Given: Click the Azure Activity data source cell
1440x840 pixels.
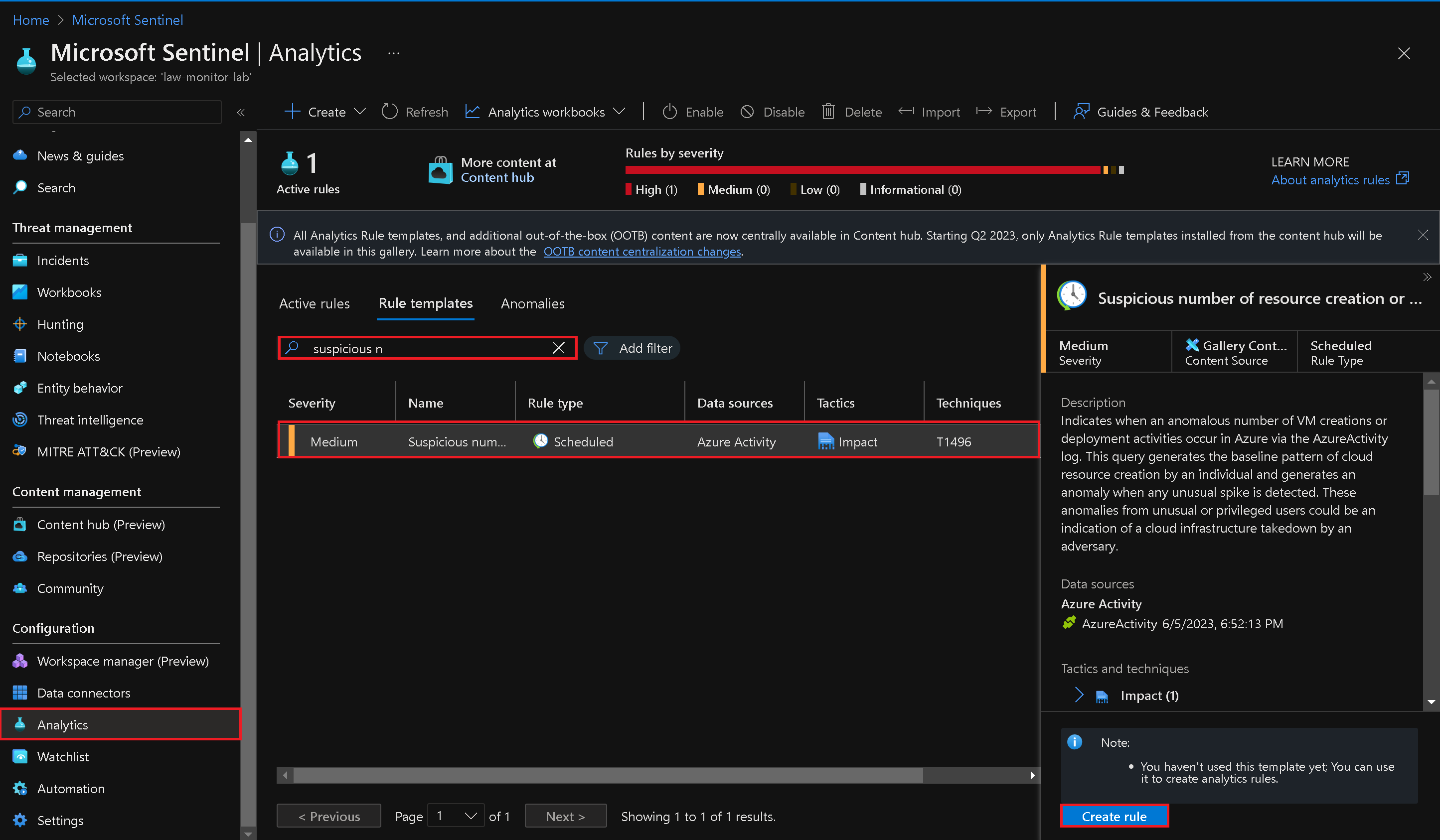Looking at the screenshot, I should [736, 442].
